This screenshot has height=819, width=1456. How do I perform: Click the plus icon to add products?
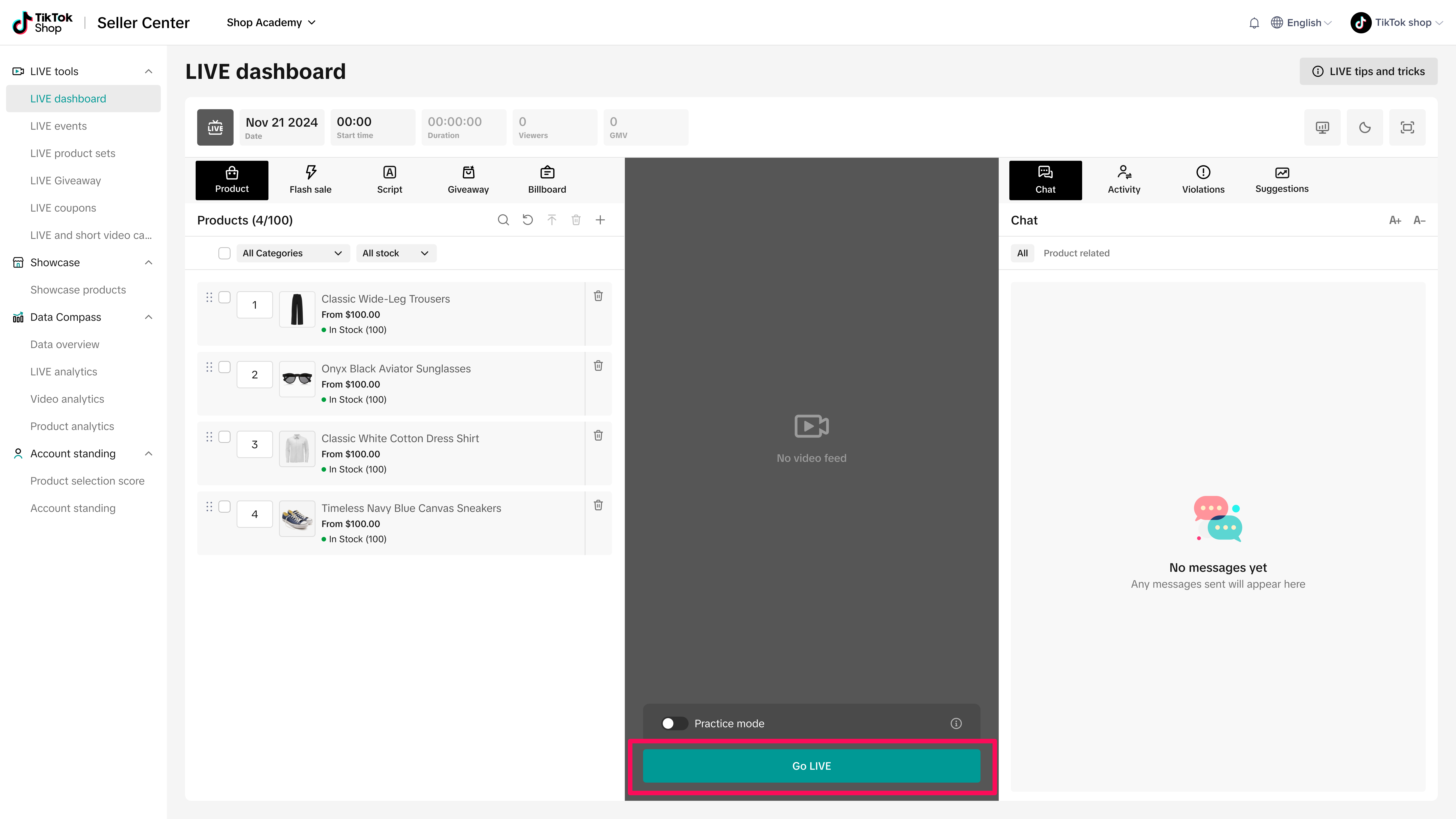[x=600, y=220]
